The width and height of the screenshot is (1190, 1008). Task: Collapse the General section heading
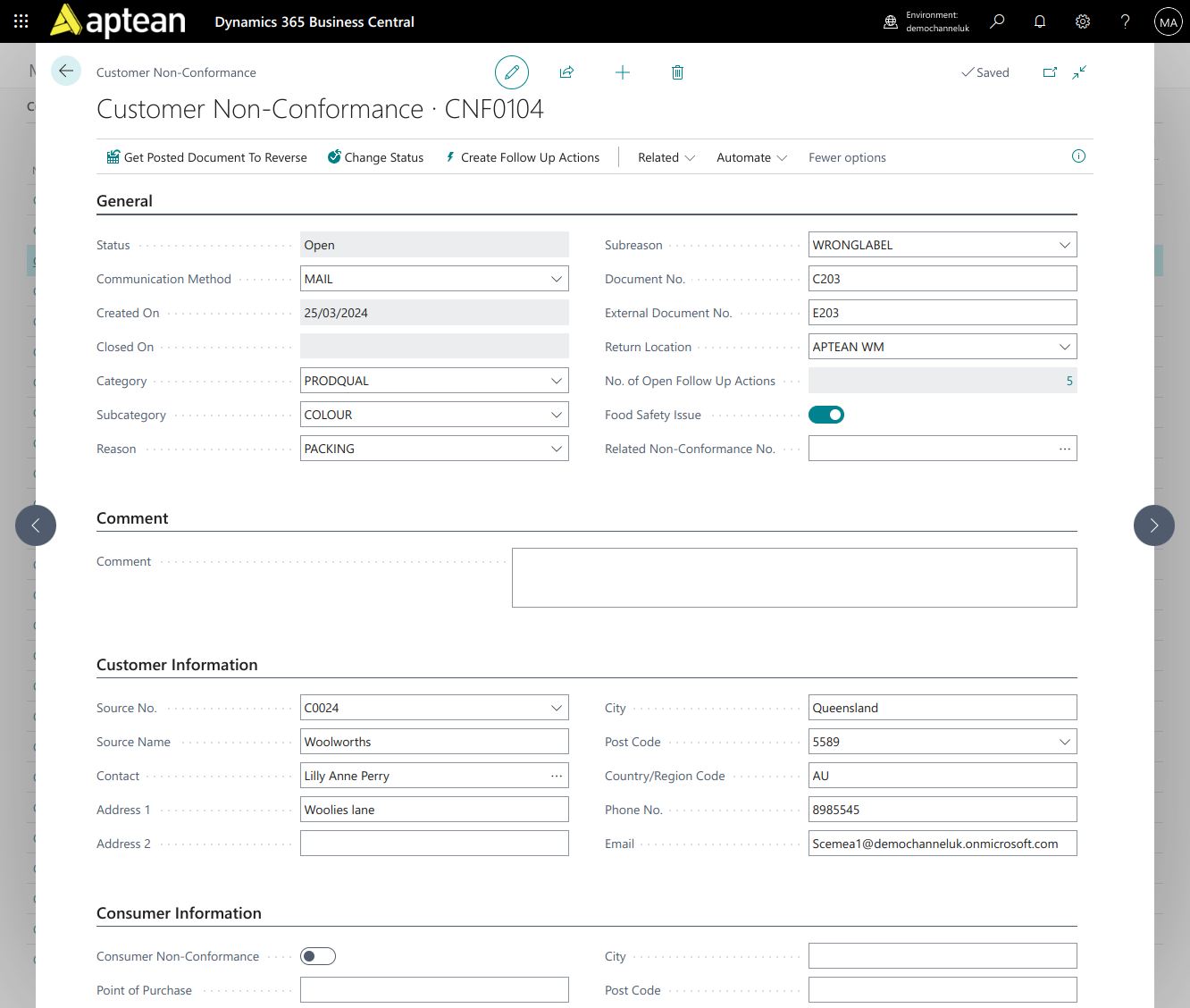point(124,201)
